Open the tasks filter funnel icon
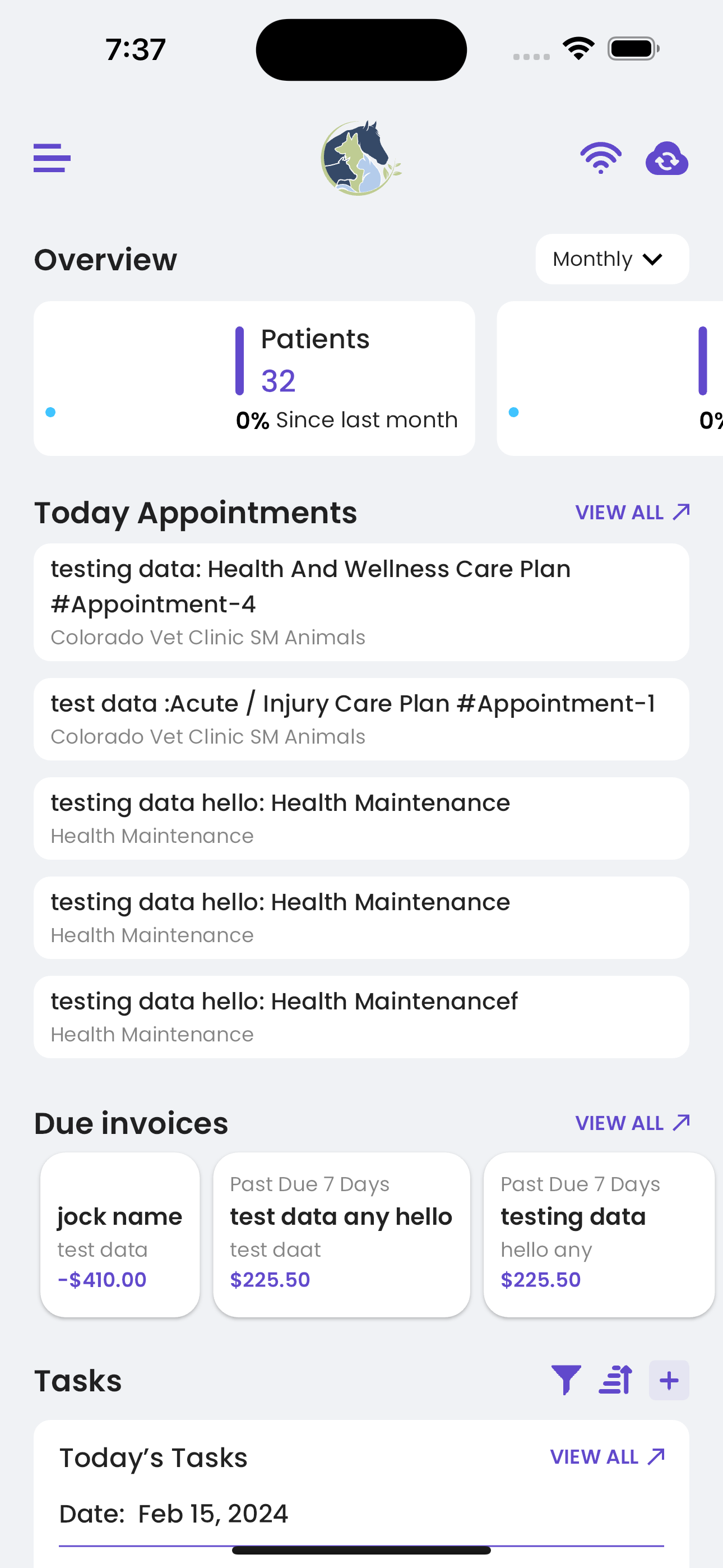The height and width of the screenshot is (1568, 723). [x=566, y=1380]
